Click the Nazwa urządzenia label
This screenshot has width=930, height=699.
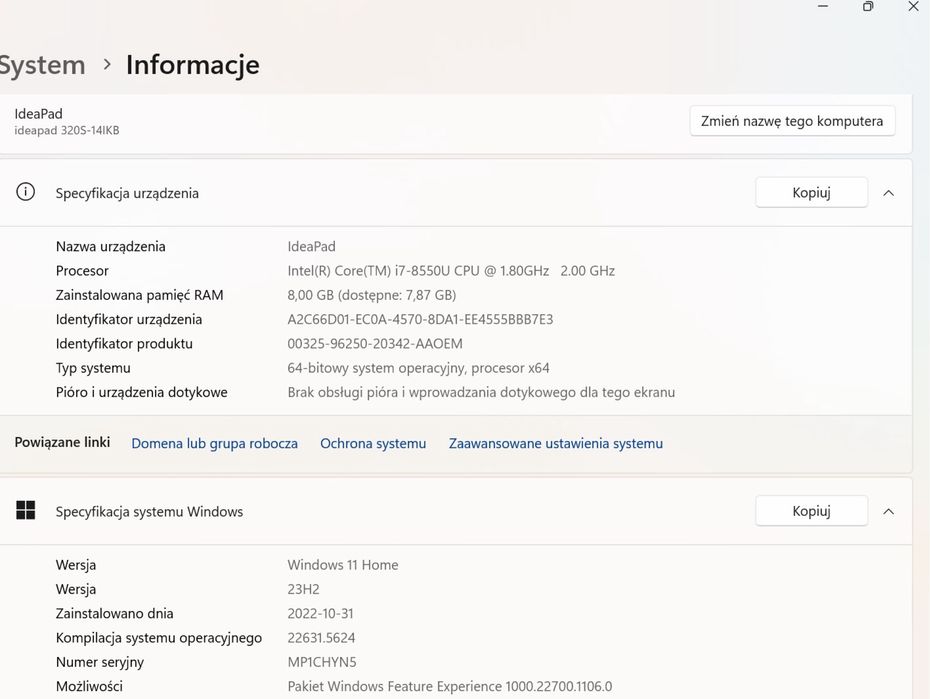(111, 247)
